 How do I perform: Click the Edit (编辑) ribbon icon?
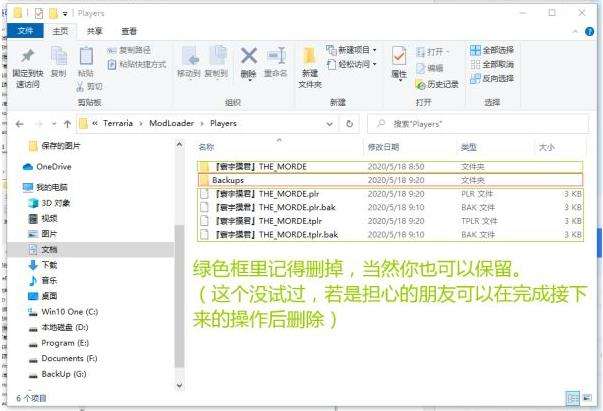point(430,68)
